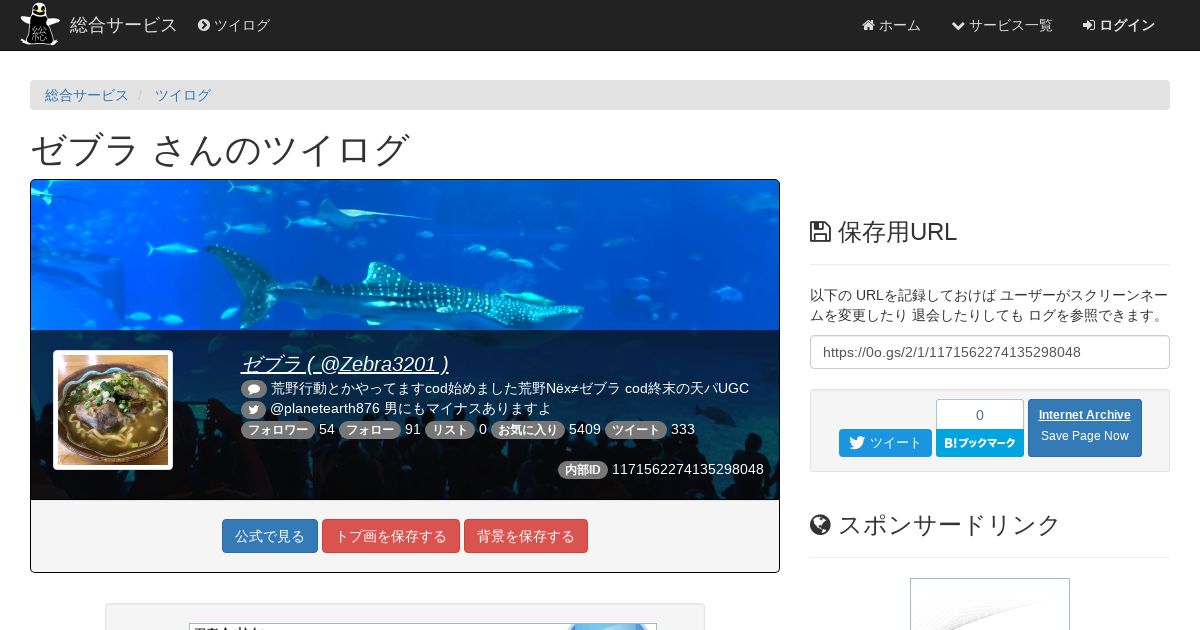Click chevron icon beside サービス一覧

pos(958,25)
